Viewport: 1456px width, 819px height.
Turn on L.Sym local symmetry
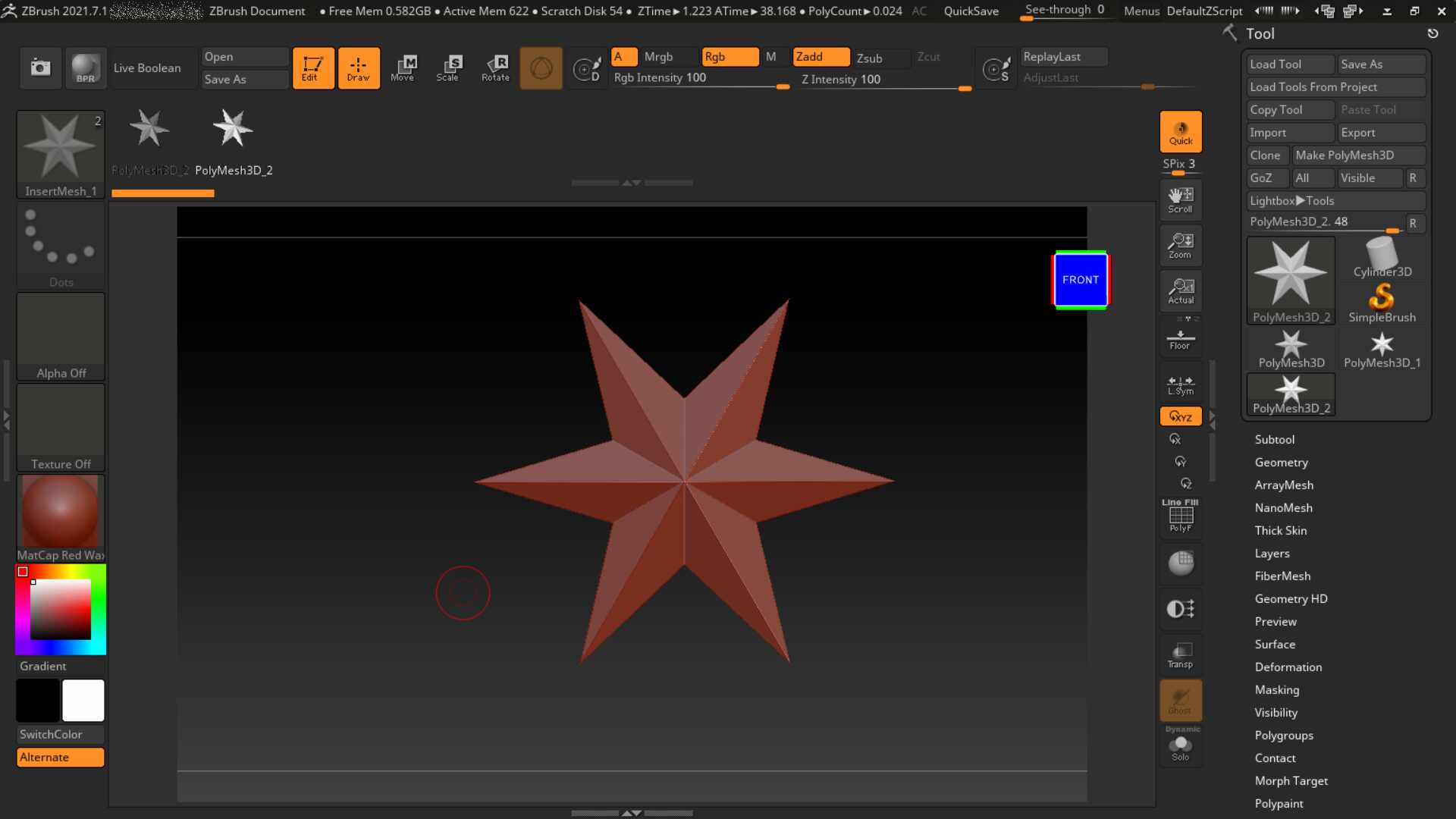[x=1180, y=384]
